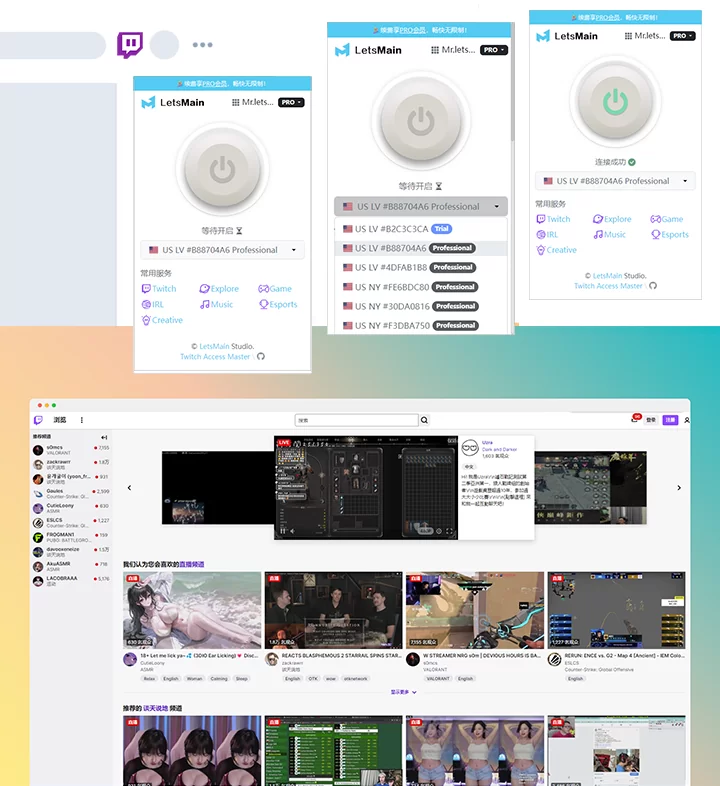Open the s0mcs channel in sidebar

point(71,450)
